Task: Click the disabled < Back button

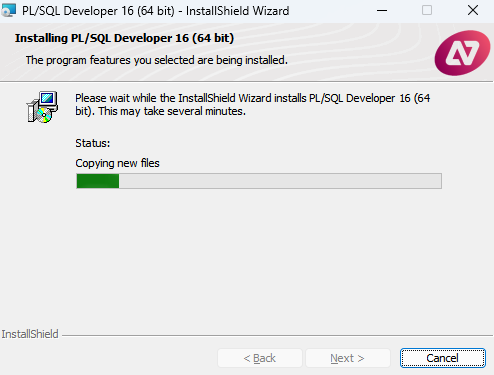Action: tap(260, 358)
